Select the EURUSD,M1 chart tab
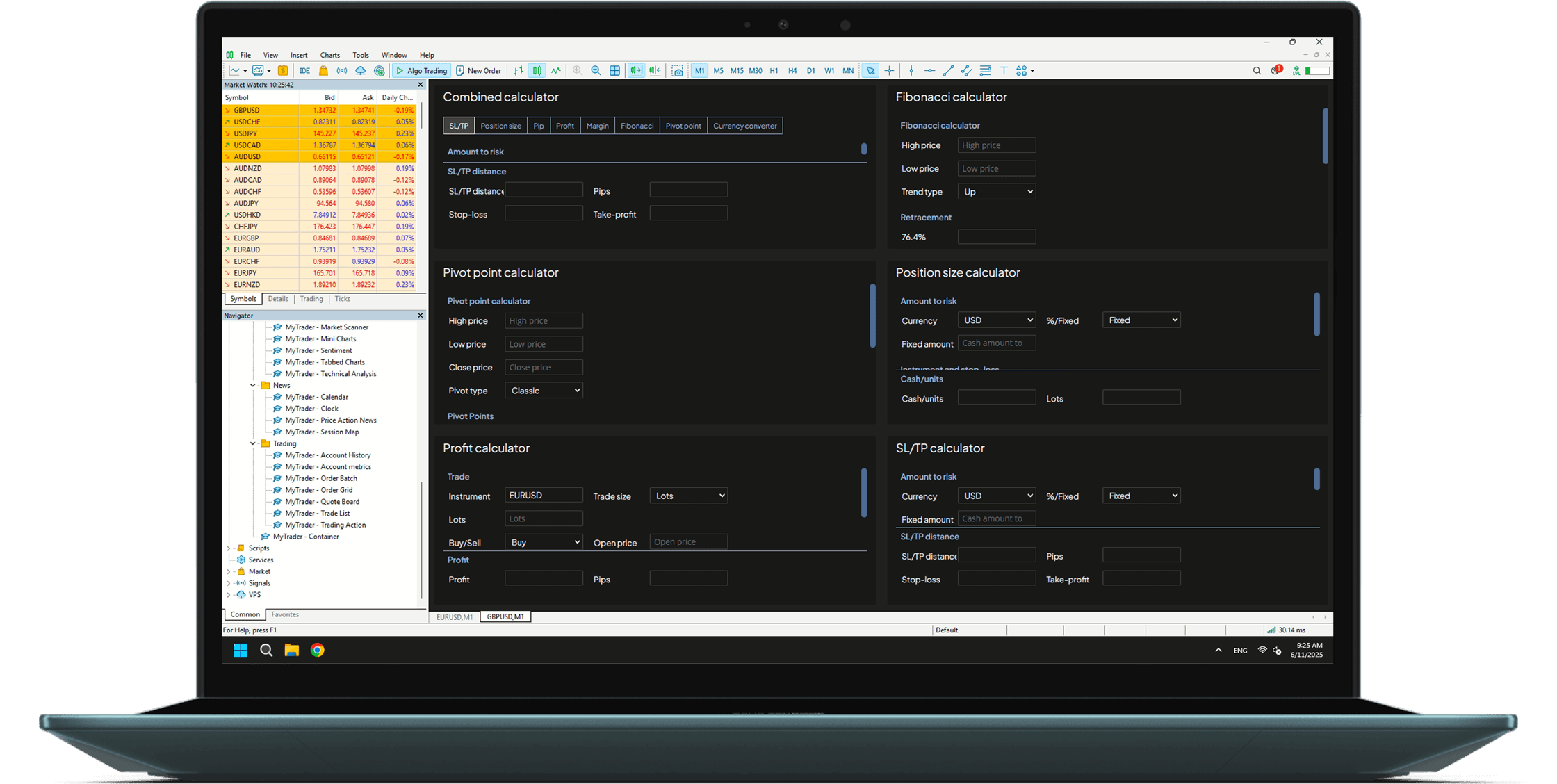1557x784 pixels. (x=455, y=617)
